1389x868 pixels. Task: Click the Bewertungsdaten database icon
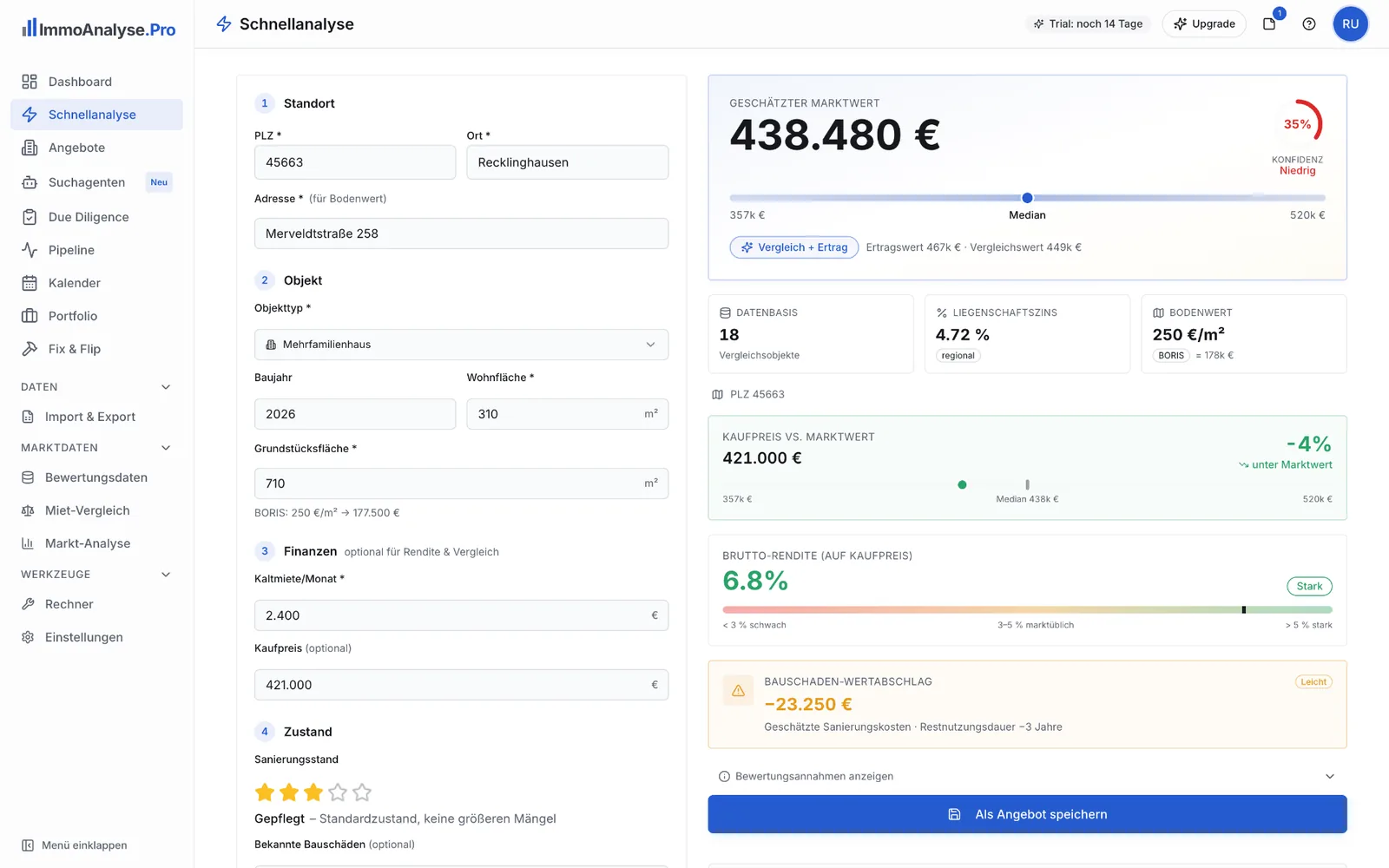coord(28,477)
